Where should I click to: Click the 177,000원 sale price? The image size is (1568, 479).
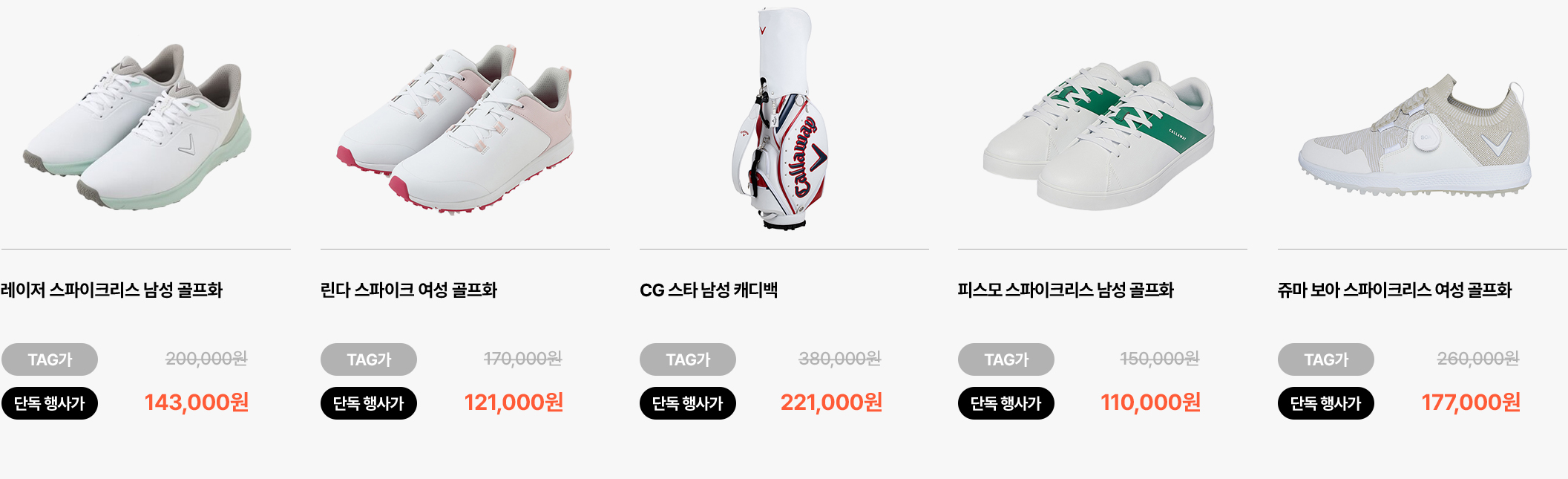click(x=1471, y=403)
